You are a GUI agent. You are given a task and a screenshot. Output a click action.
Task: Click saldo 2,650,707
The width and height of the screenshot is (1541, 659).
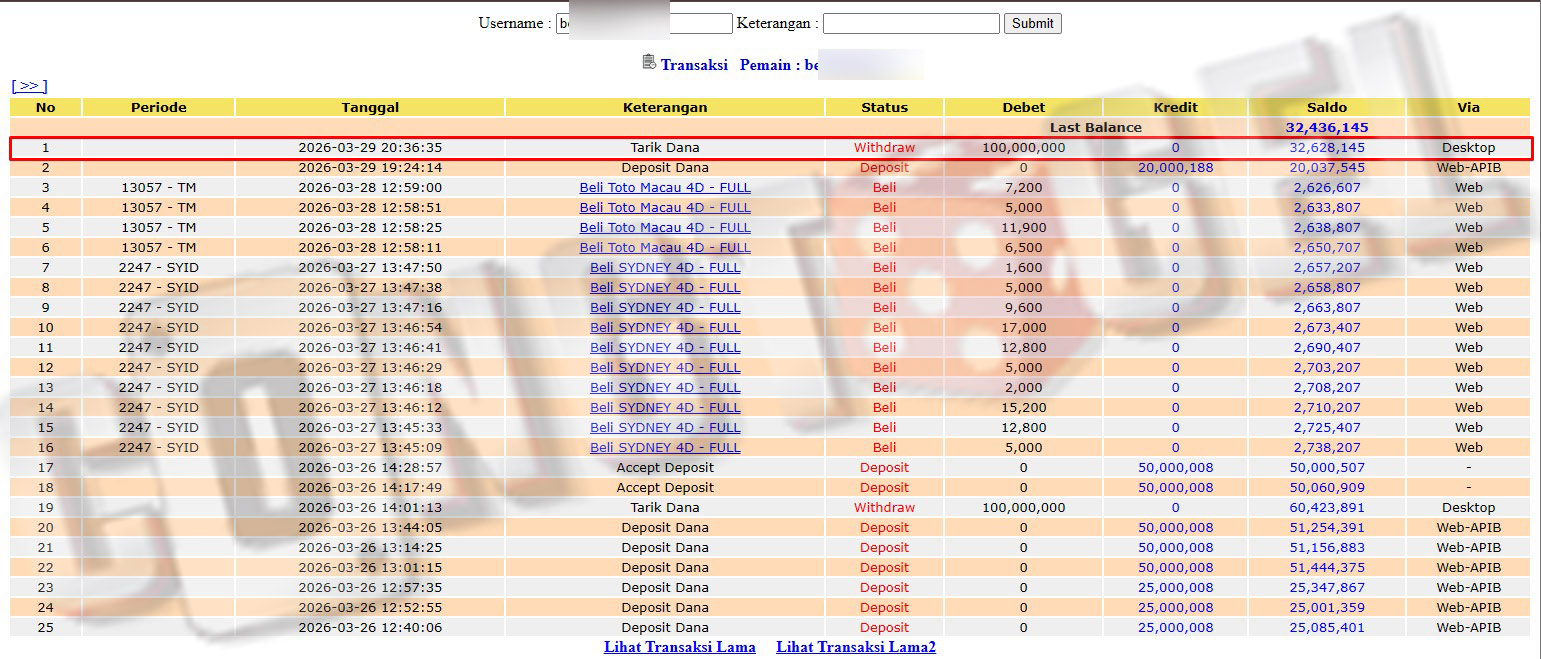point(1327,247)
